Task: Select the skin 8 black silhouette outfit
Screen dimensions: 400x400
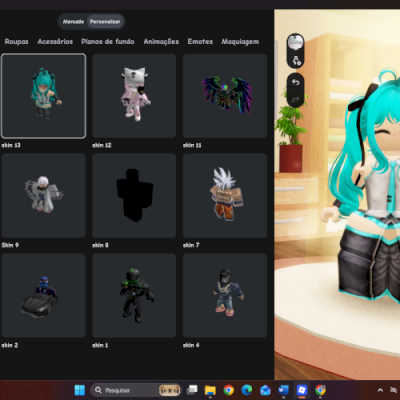Action: click(134, 196)
